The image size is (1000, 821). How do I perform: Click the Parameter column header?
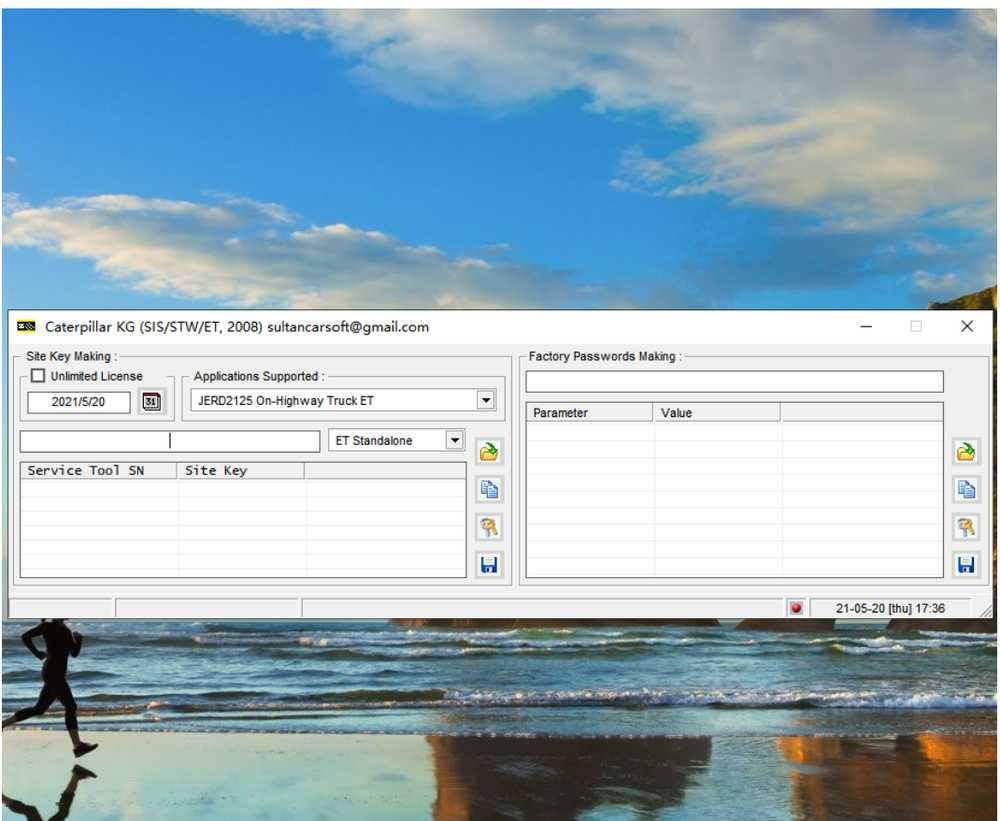point(589,413)
